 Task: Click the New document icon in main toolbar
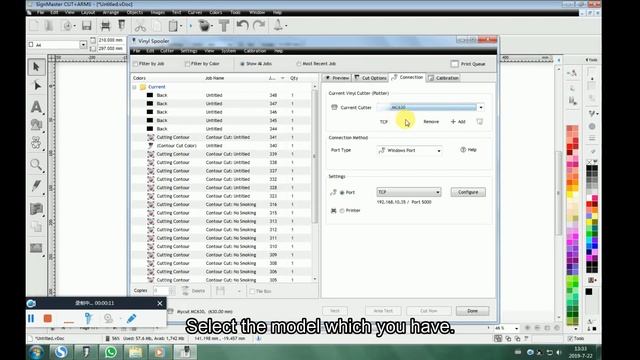35,26
